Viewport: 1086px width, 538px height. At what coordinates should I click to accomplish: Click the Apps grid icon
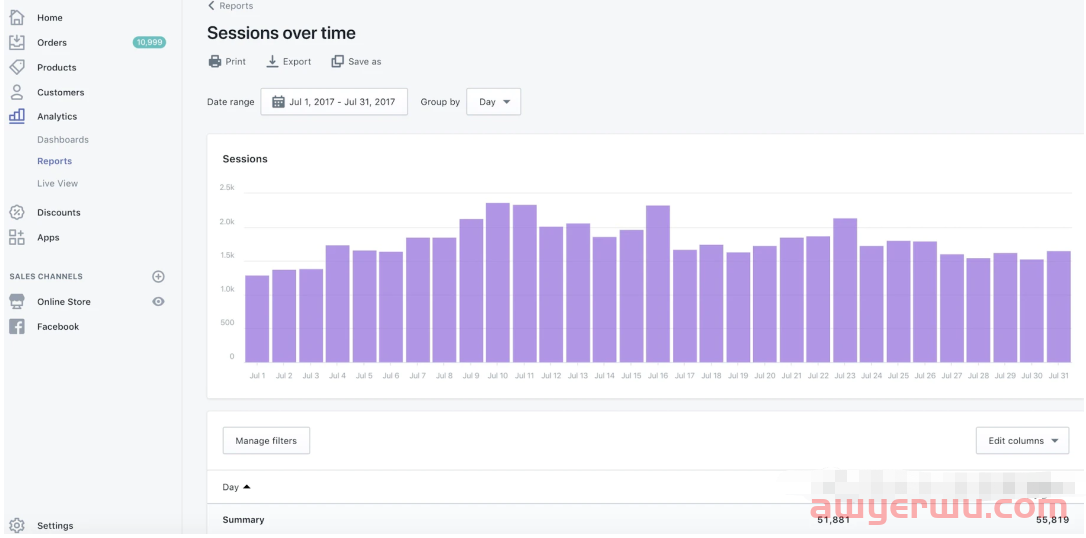coord(17,237)
